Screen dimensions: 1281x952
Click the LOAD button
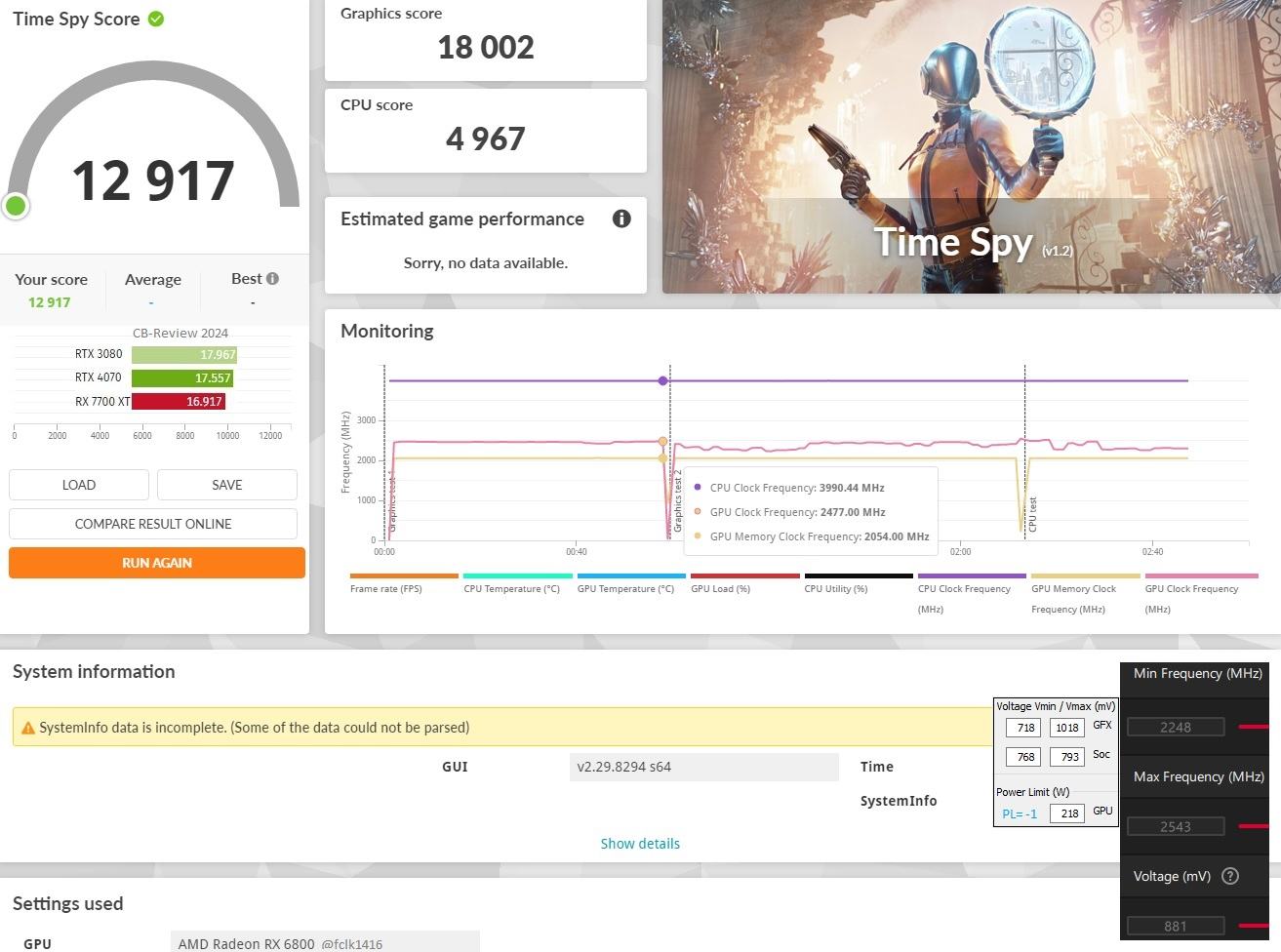pos(79,485)
